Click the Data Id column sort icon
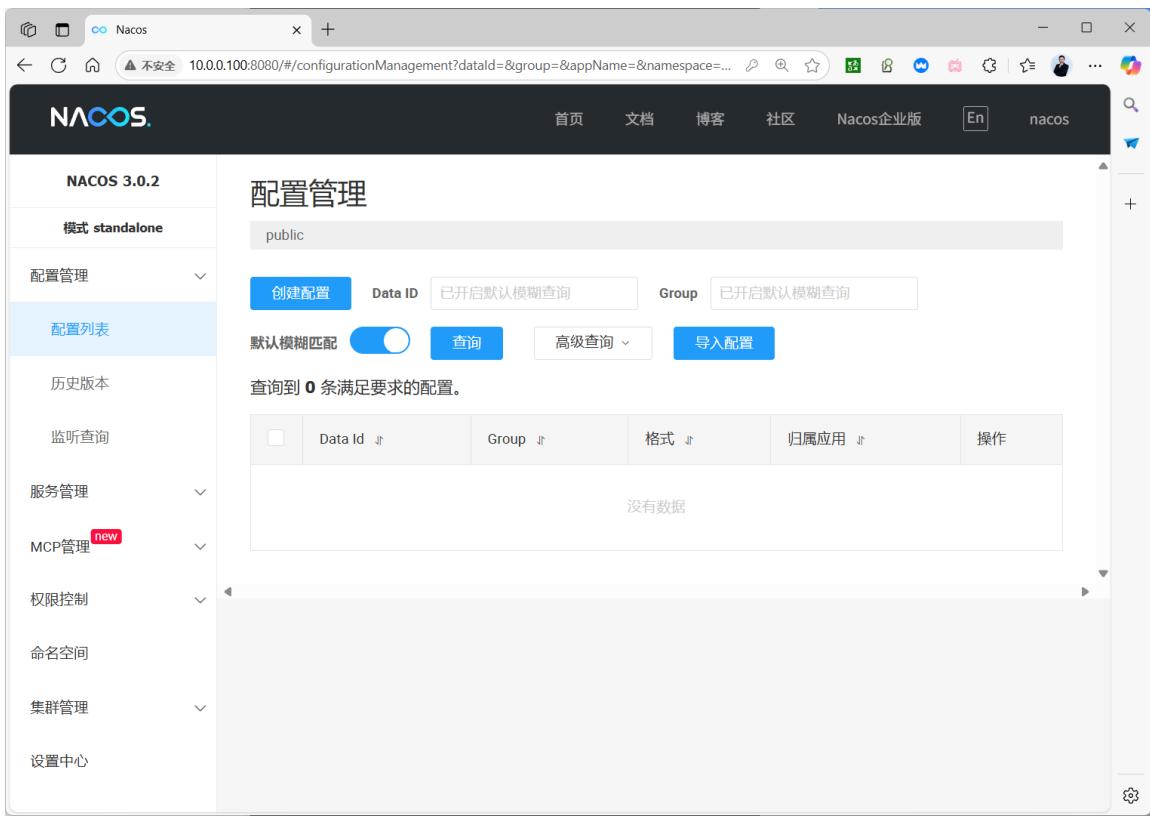This screenshot has height=819, width=1150. point(379,440)
